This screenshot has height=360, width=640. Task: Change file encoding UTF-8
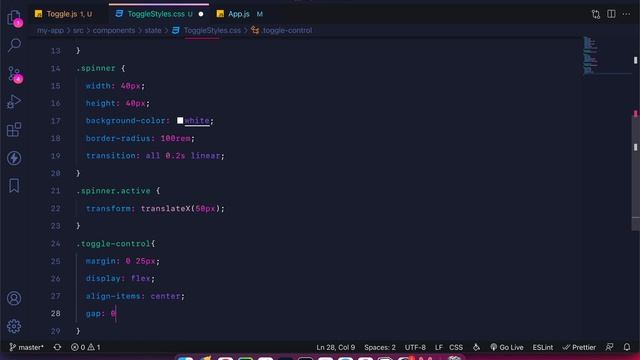point(415,347)
